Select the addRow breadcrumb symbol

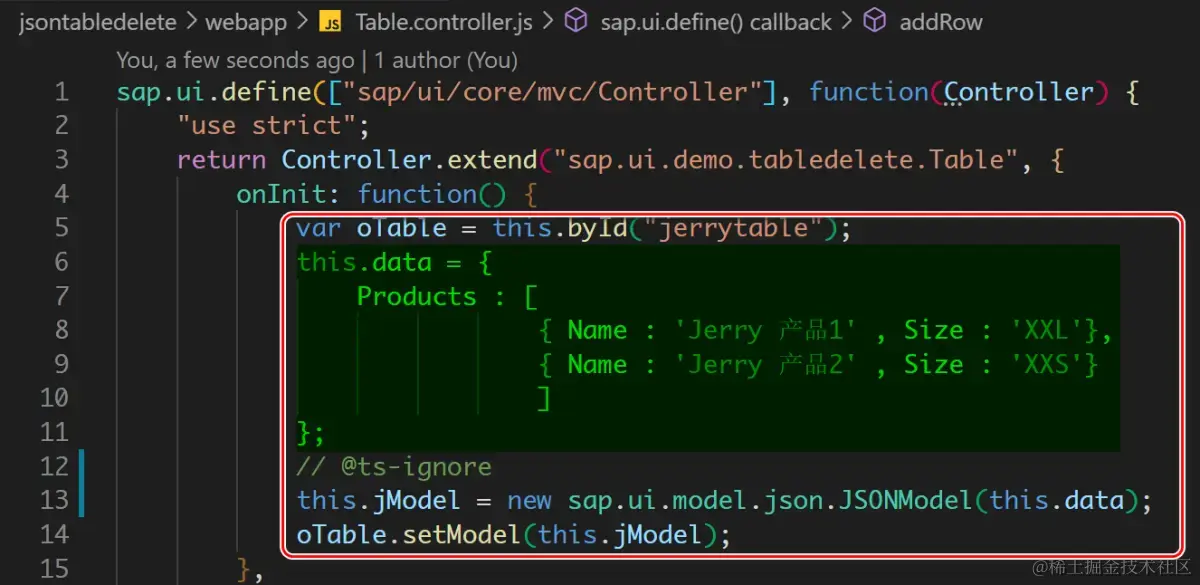pyautogui.click(x=941, y=21)
